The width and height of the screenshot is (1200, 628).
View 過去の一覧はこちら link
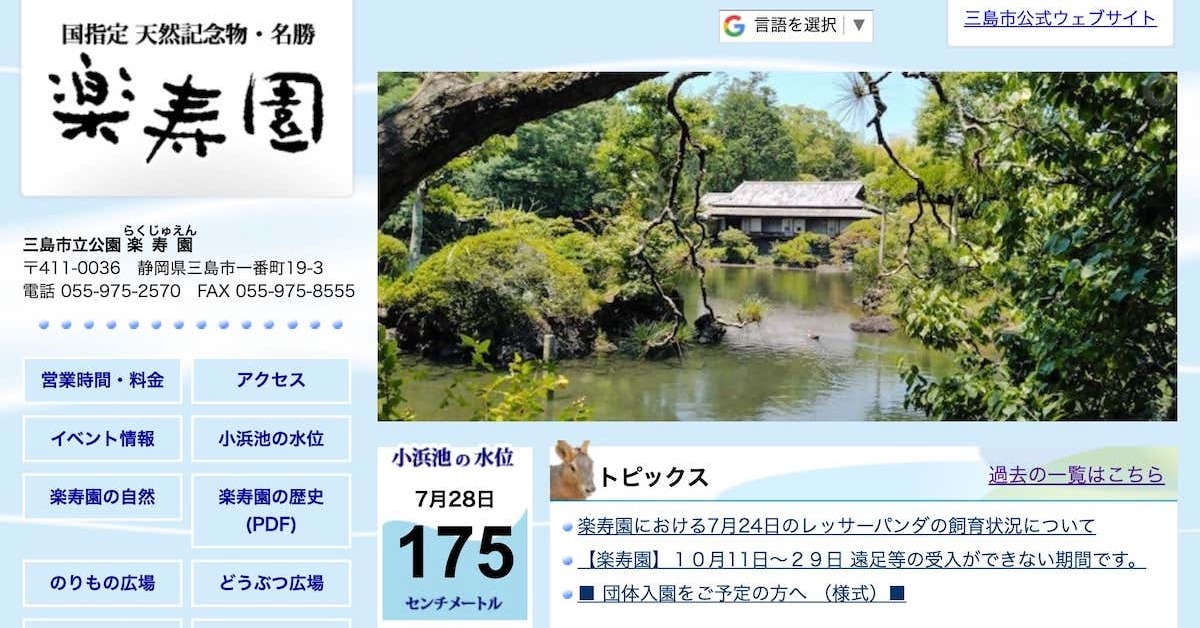[1076, 475]
